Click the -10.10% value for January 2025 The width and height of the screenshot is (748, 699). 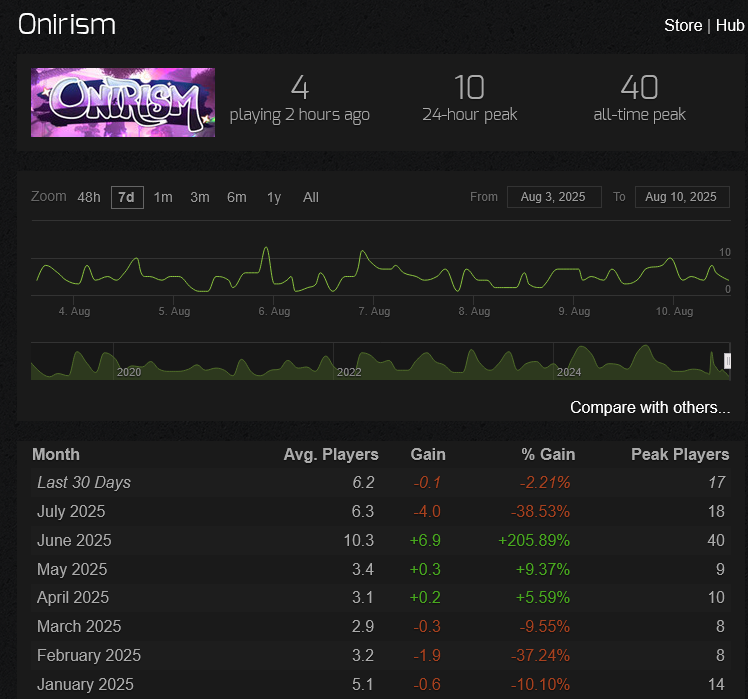tap(540, 685)
